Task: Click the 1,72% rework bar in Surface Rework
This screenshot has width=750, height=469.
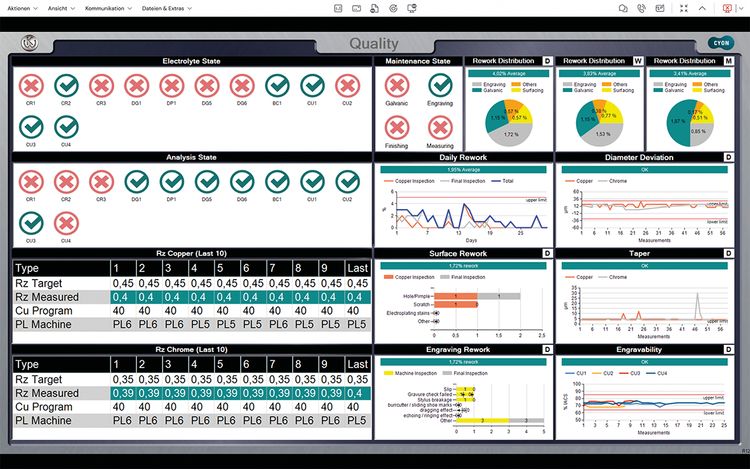Action: pos(463,266)
